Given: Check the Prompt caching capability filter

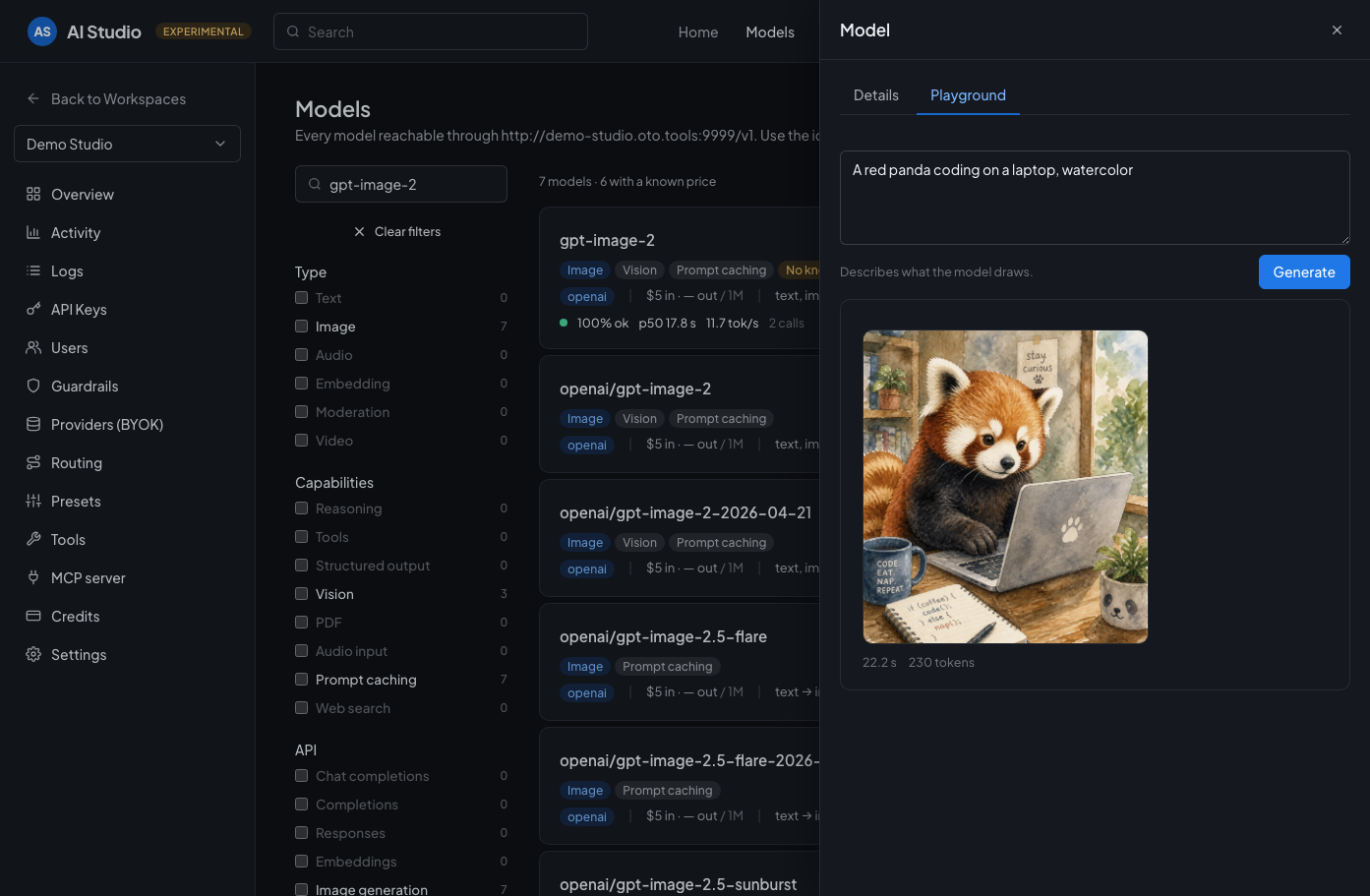Looking at the screenshot, I should pos(302,680).
